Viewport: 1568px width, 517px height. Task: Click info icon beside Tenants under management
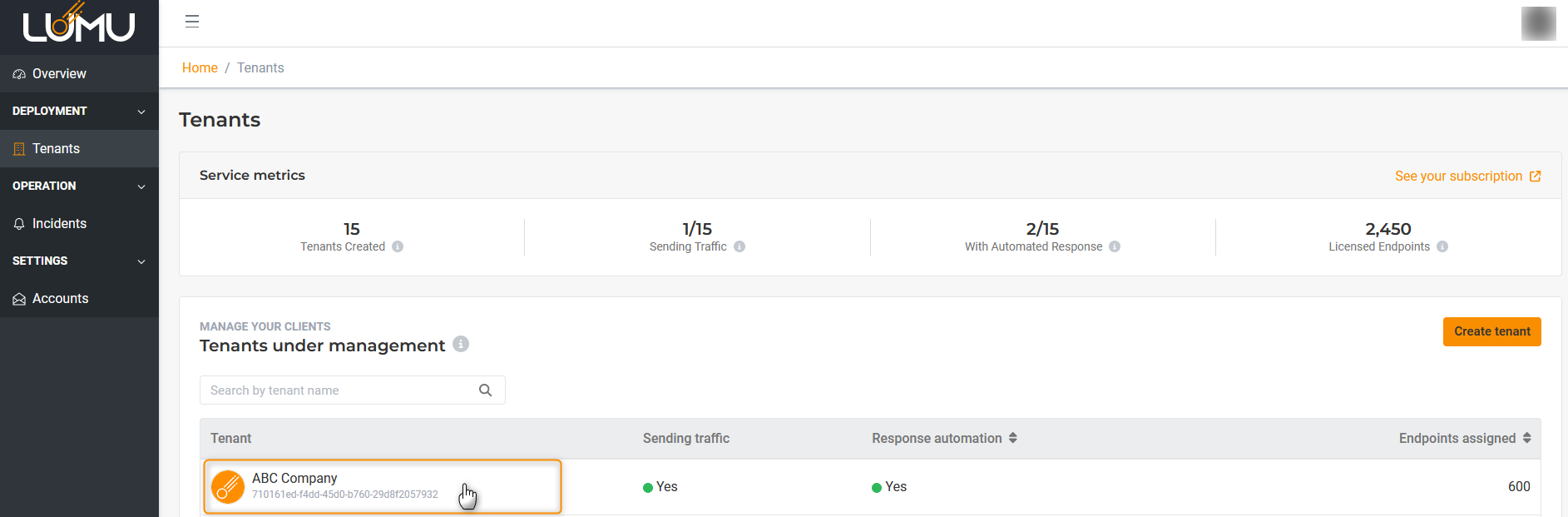tap(461, 344)
